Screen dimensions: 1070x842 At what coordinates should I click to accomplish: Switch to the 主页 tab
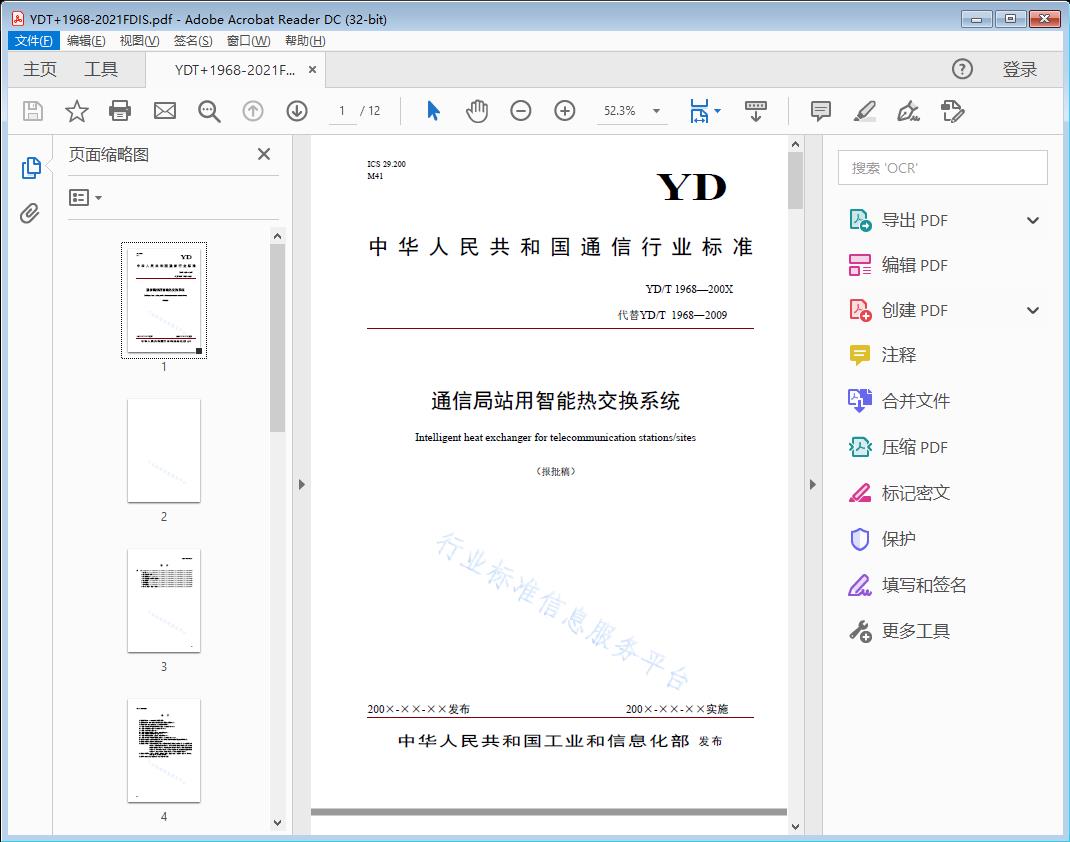pos(40,69)
